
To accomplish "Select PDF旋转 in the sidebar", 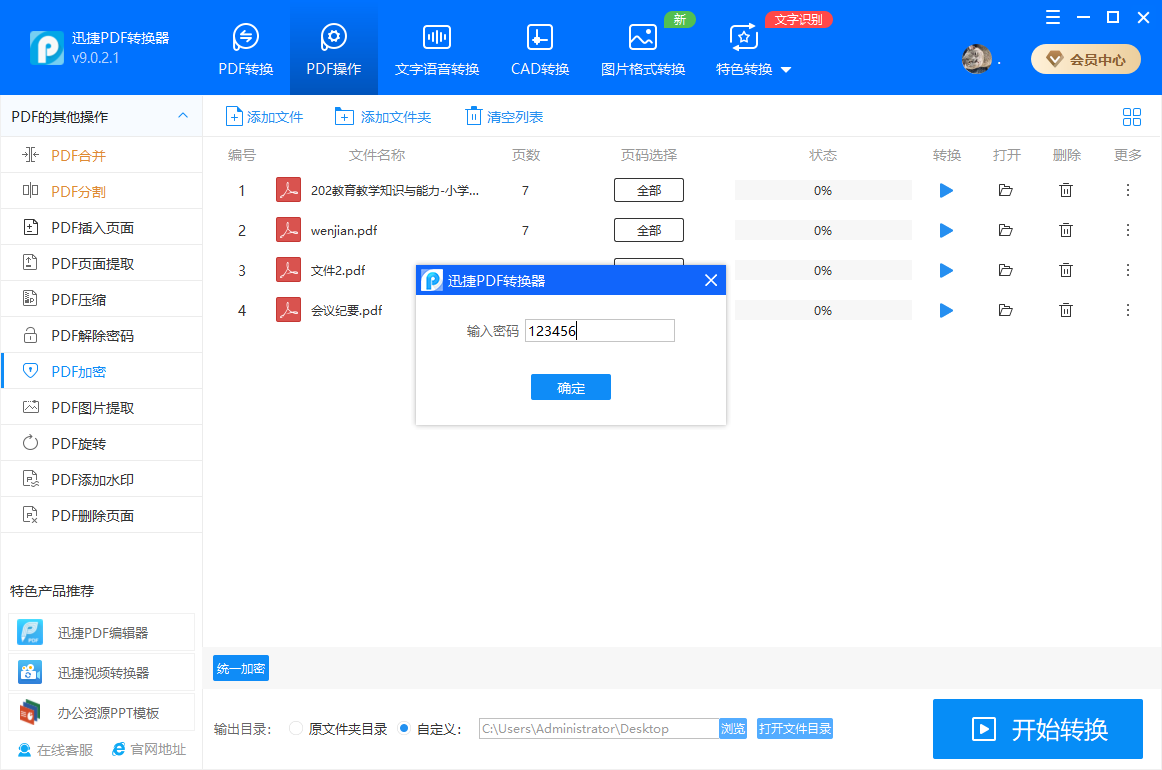I will click(x=102, y=443).
